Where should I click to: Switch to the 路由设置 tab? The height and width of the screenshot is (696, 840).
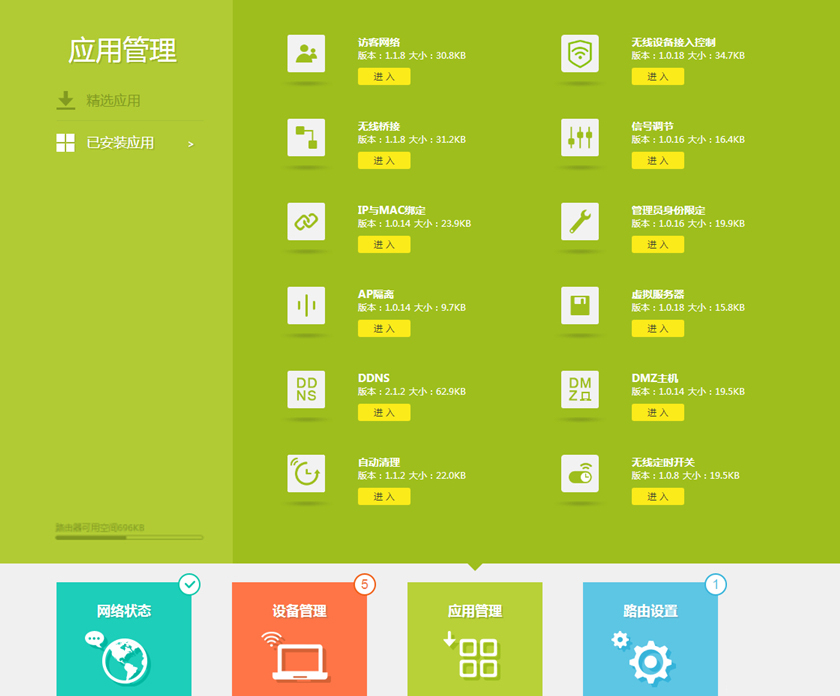(x=652, y=637)
